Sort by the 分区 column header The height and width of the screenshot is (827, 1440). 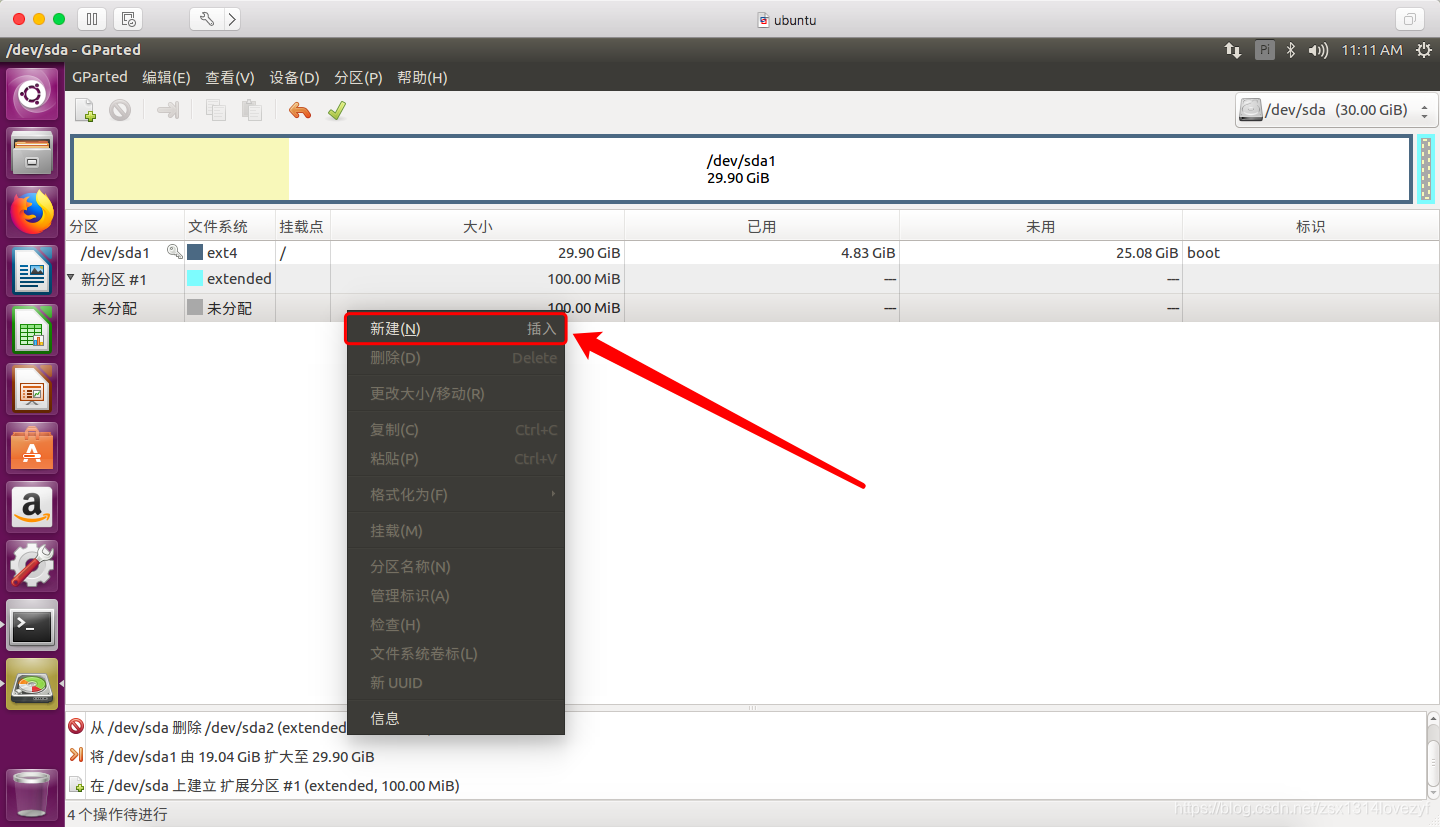click(125, 227)
